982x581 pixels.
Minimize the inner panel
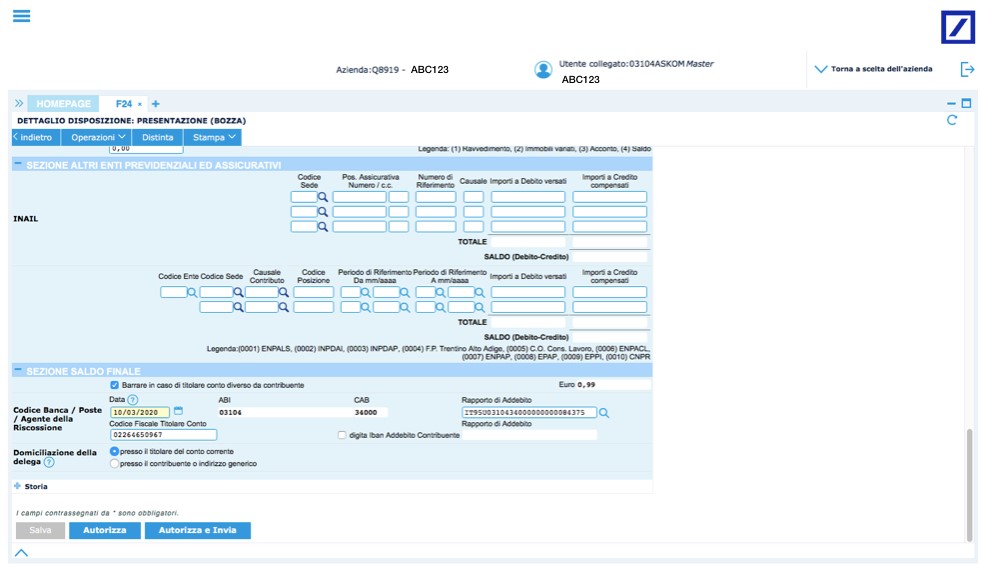point(951,103)
